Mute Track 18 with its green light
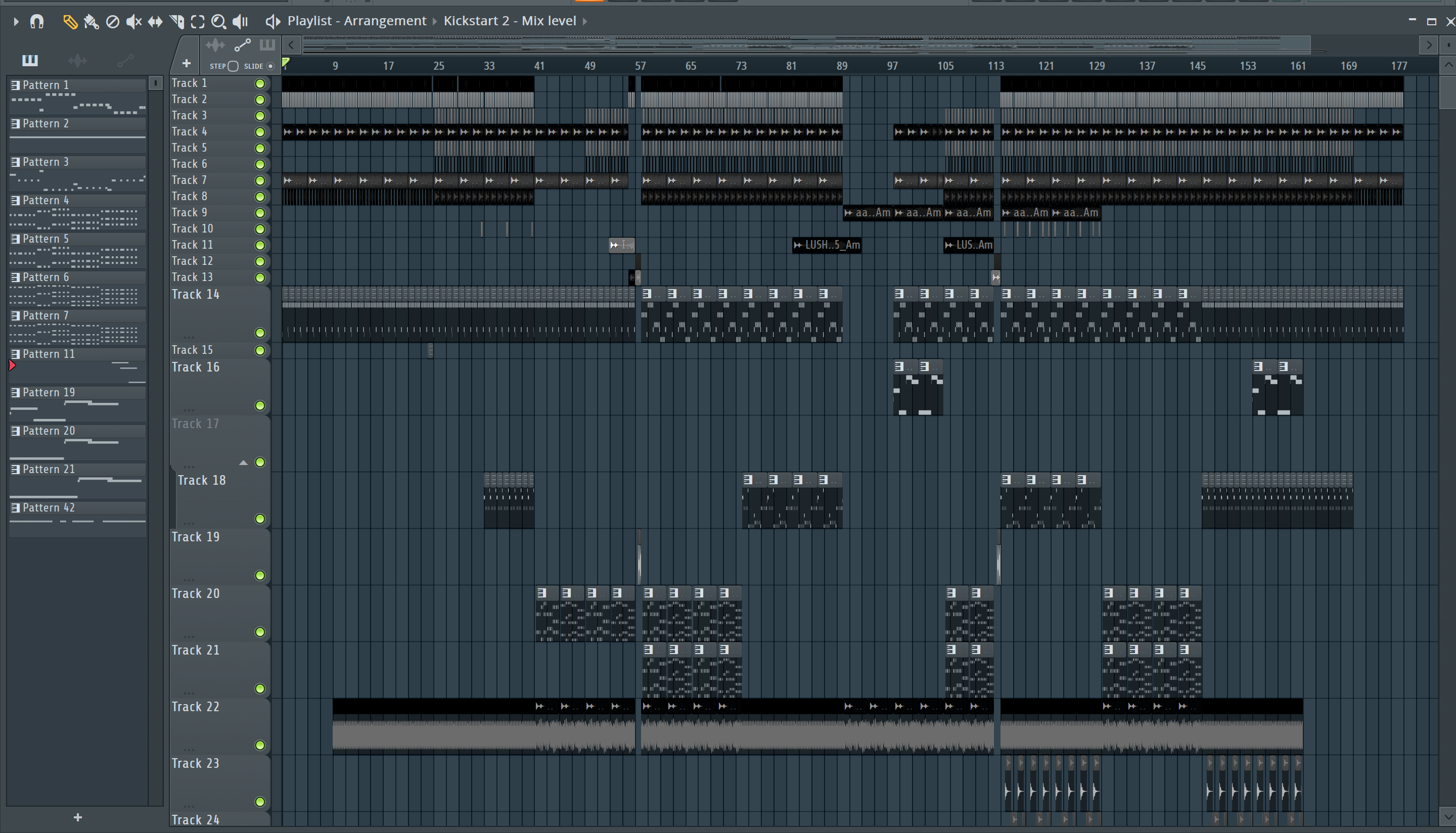This screenshot has height=833, width=1456. [260, 519]
